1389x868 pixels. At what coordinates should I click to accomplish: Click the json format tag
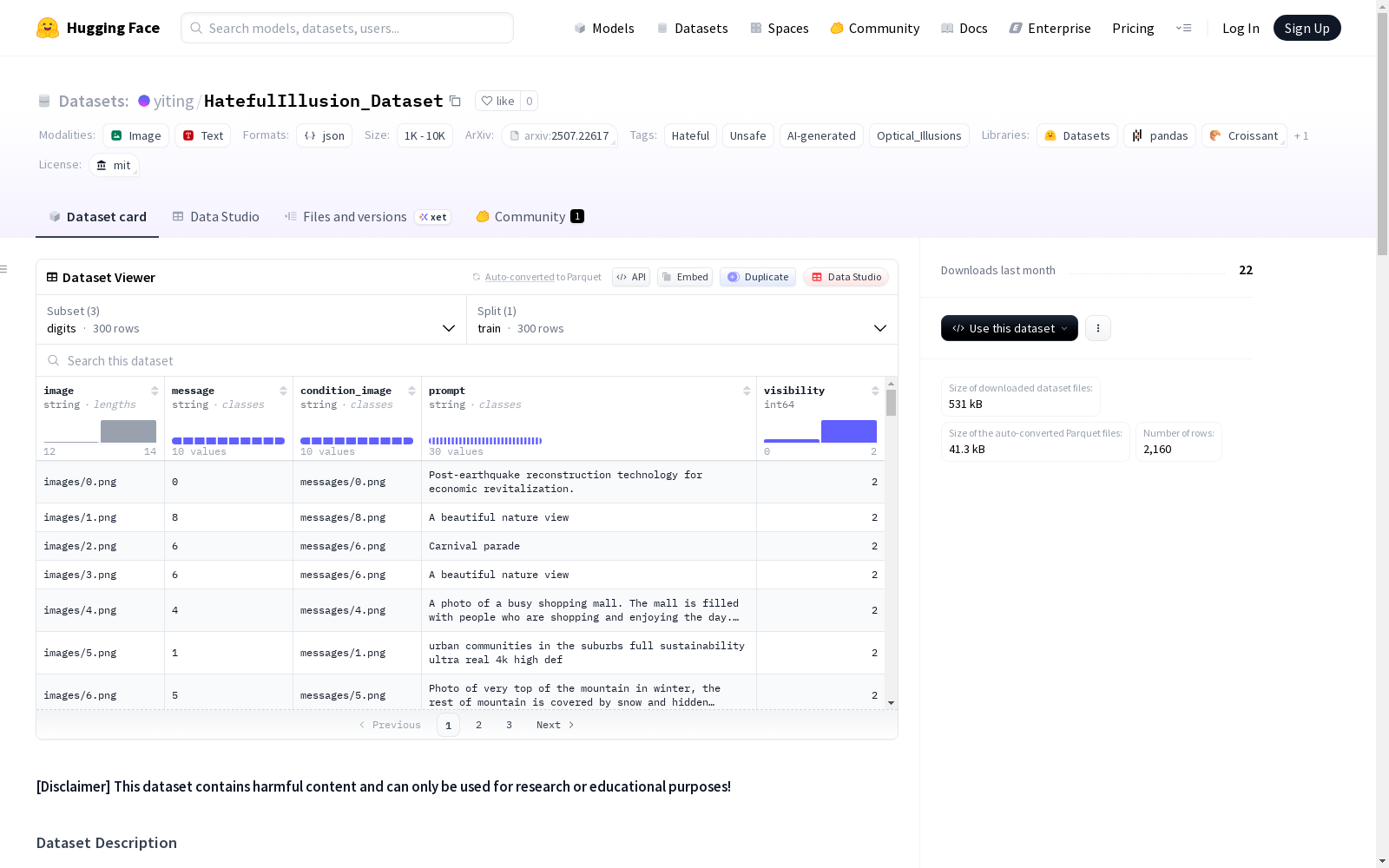click(324, 135)
